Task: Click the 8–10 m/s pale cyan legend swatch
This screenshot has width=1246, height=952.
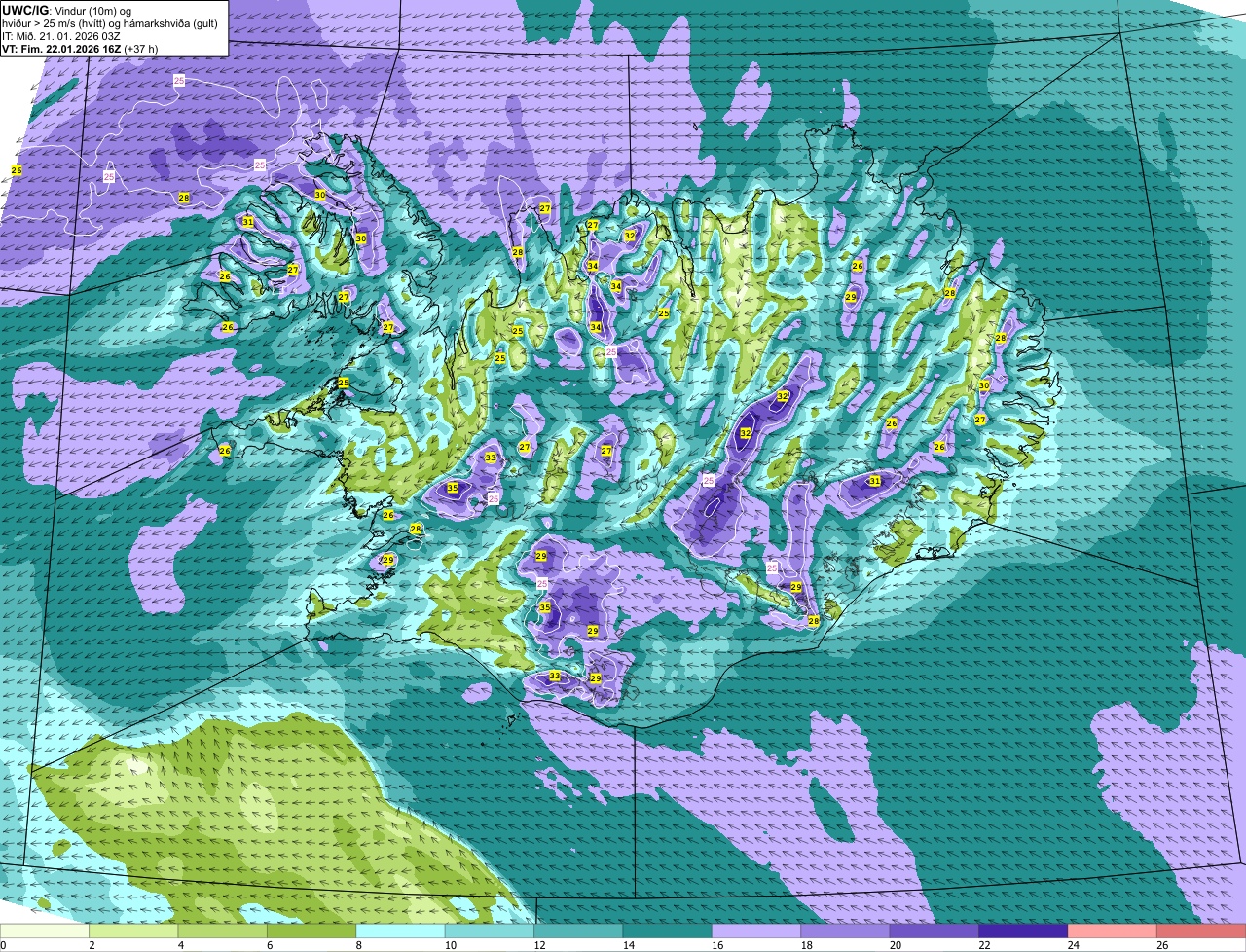Action: tap(401, 932)
